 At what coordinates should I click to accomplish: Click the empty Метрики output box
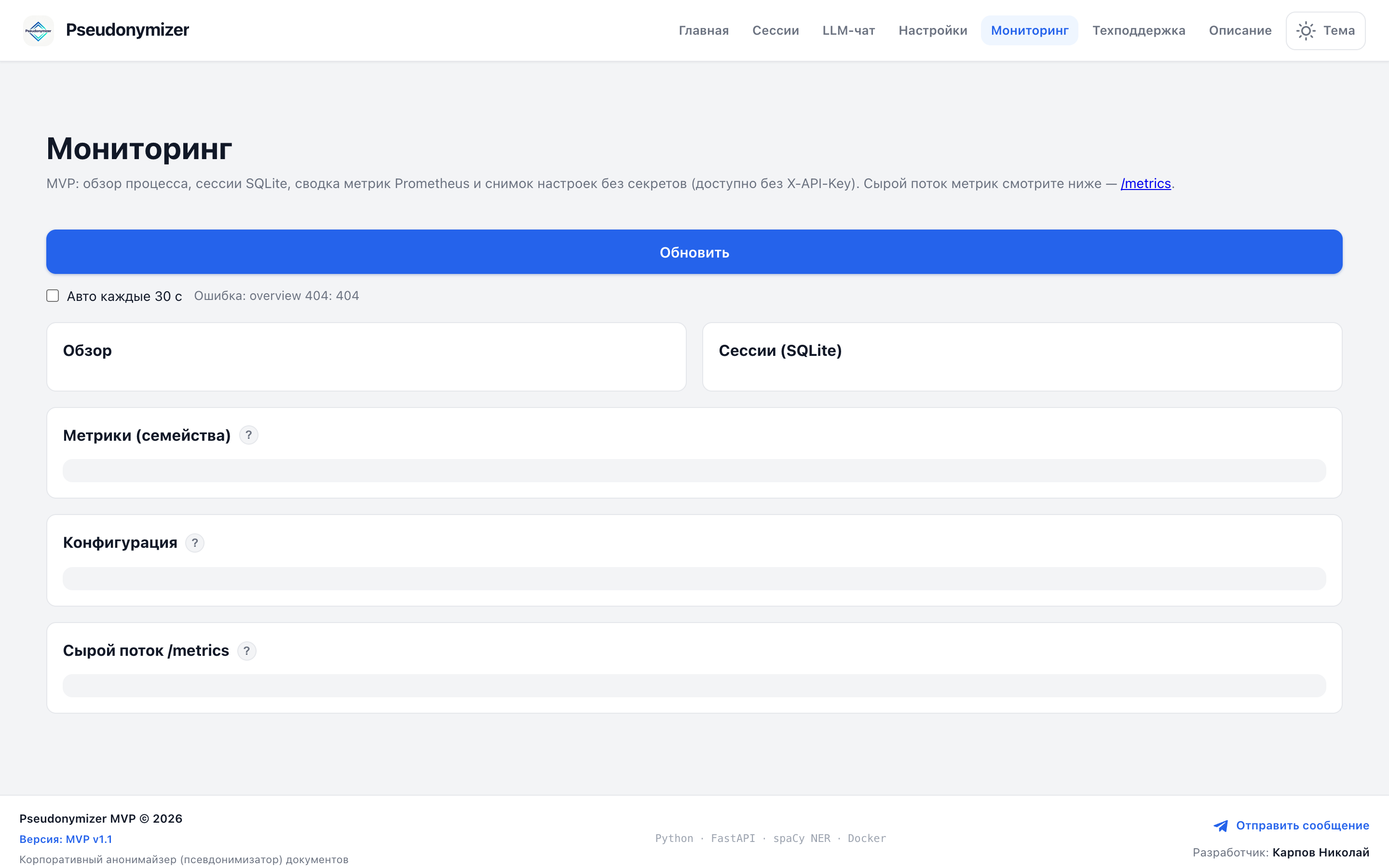(x=694, y=471)
